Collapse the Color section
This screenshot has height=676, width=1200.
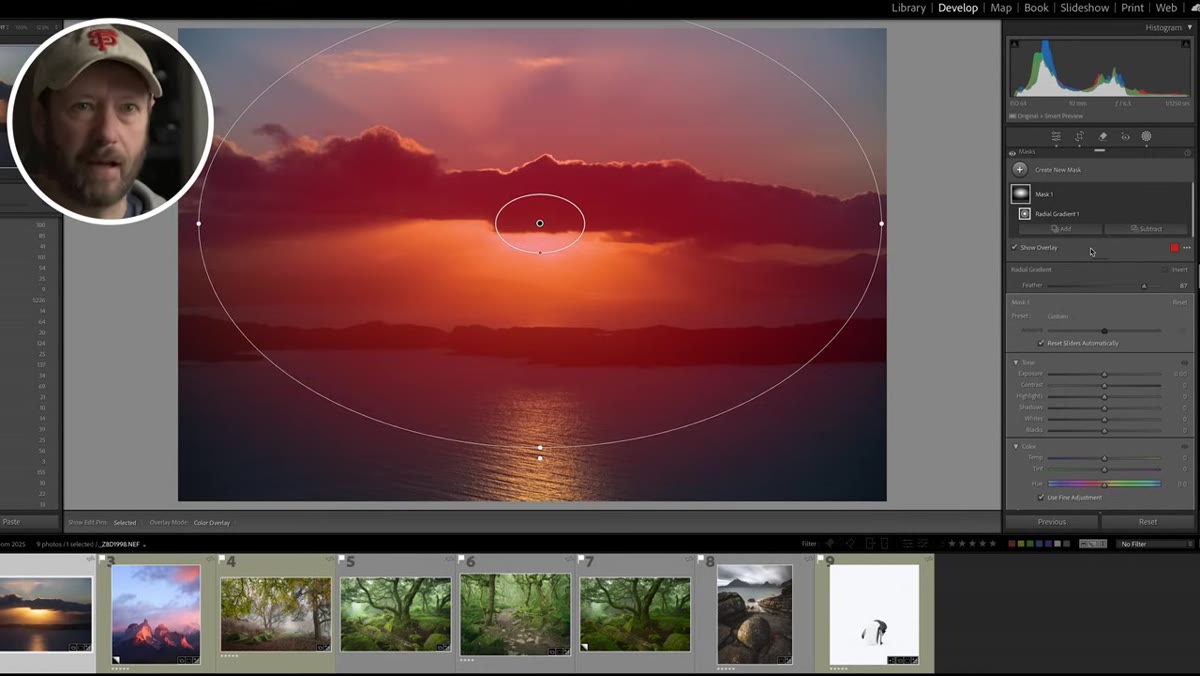click(1016, 446)
